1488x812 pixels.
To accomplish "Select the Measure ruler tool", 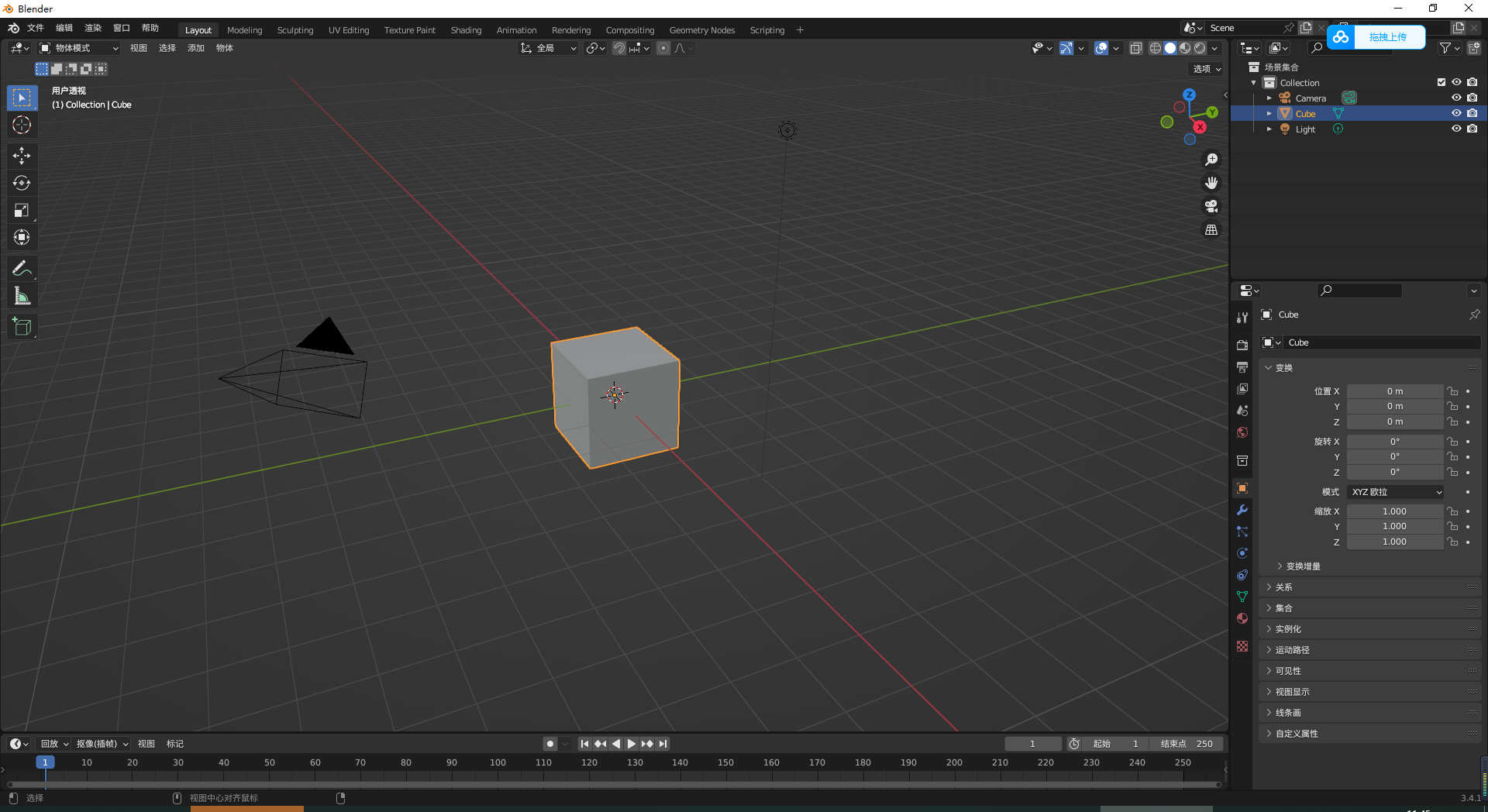I will pyautogui.click(x=22, y=296).
